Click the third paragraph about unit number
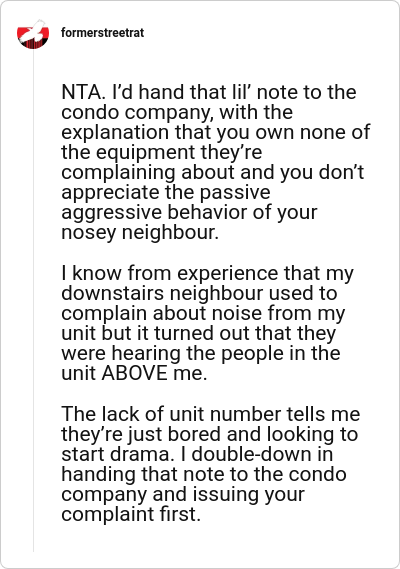Screen dimensions: 400x569 click(211, 464)
